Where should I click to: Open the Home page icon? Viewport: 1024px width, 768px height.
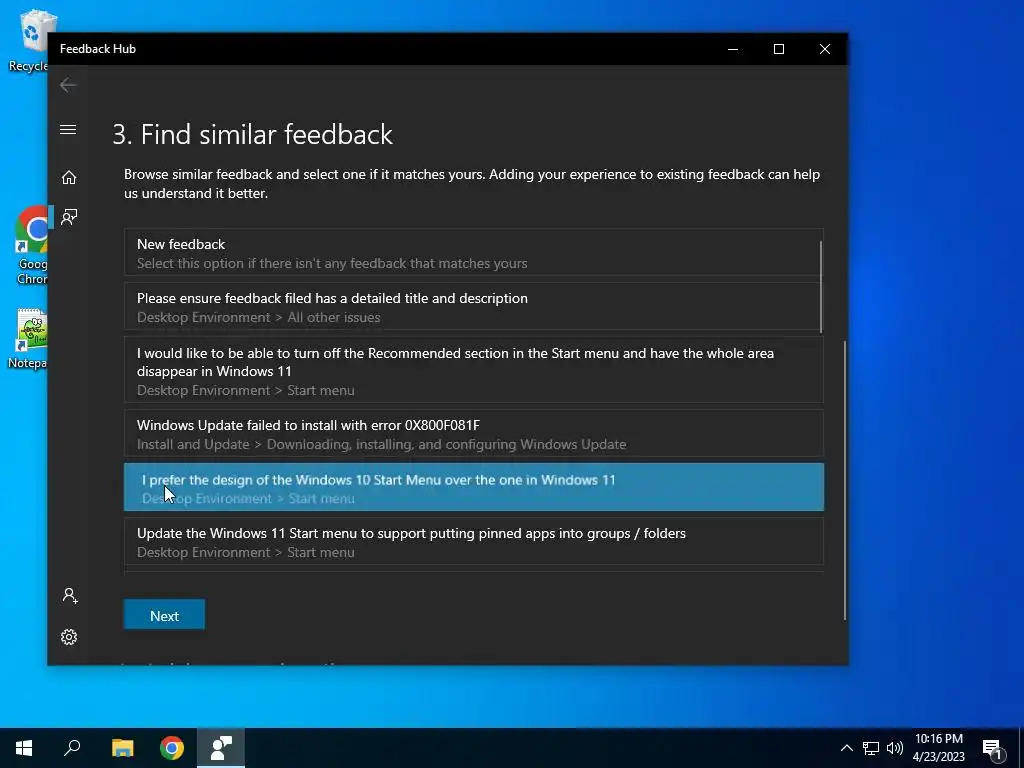click(x=69, y=178)
